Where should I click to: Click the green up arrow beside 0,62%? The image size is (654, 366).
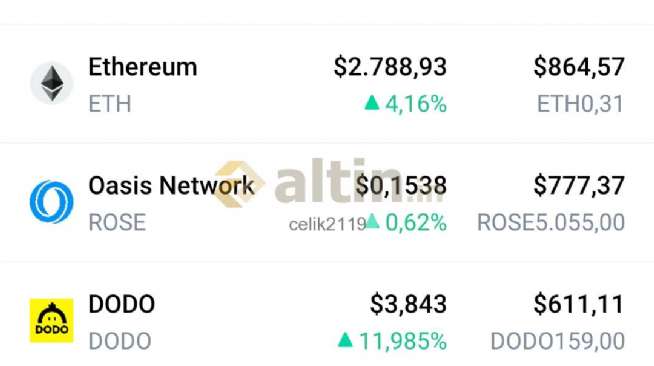tap(372, 221)
